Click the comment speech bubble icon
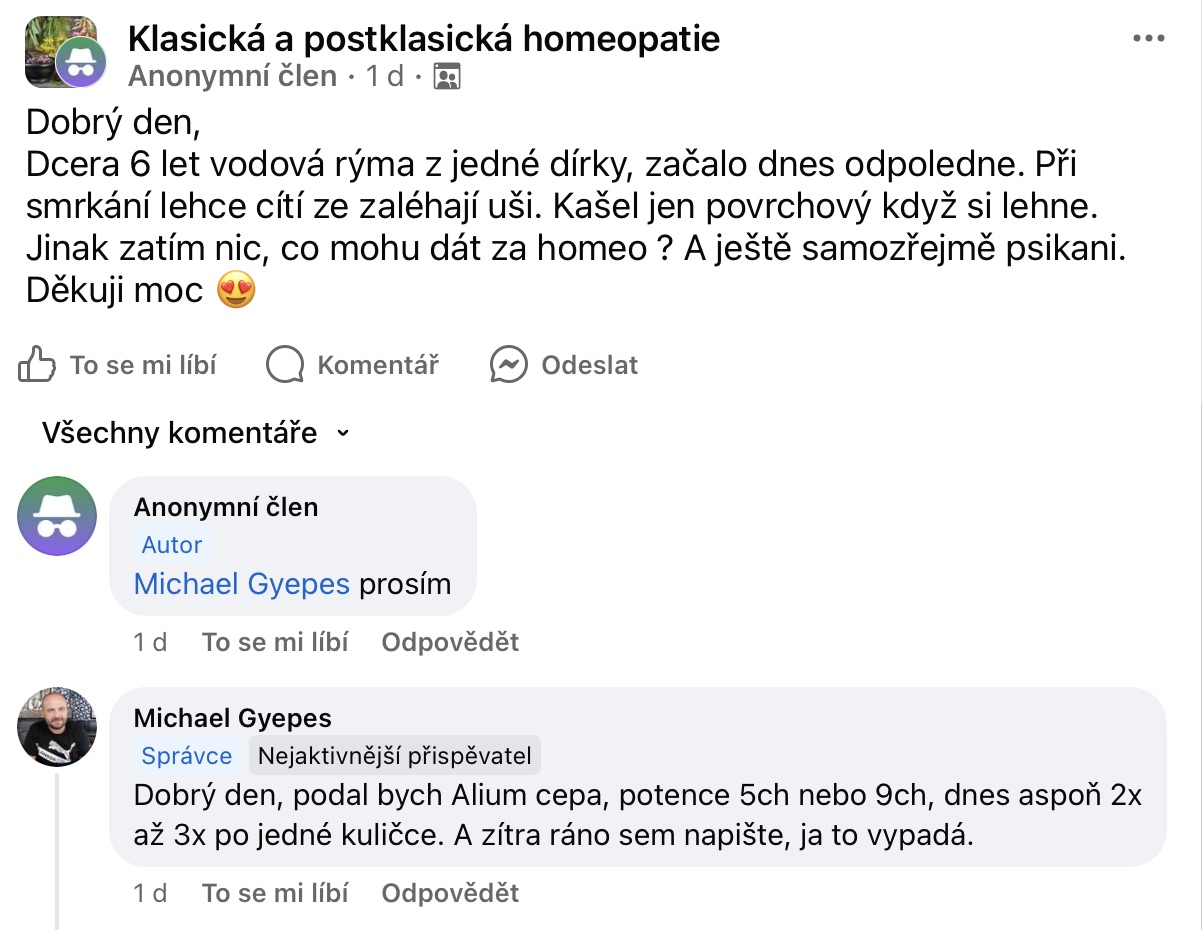 pyautogui.click(x=285, y=366)
